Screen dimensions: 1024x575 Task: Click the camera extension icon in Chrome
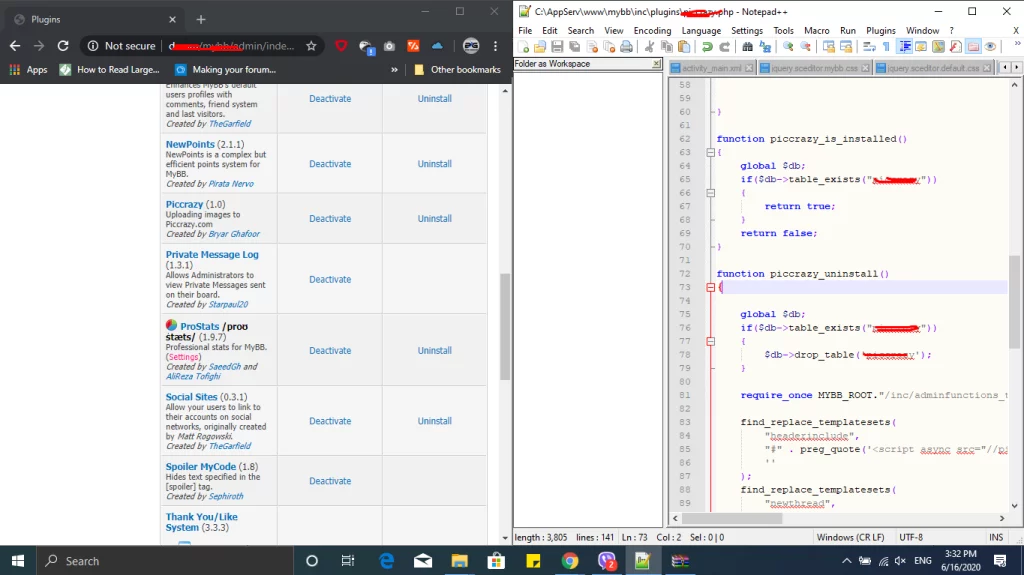tap(389, 46)
